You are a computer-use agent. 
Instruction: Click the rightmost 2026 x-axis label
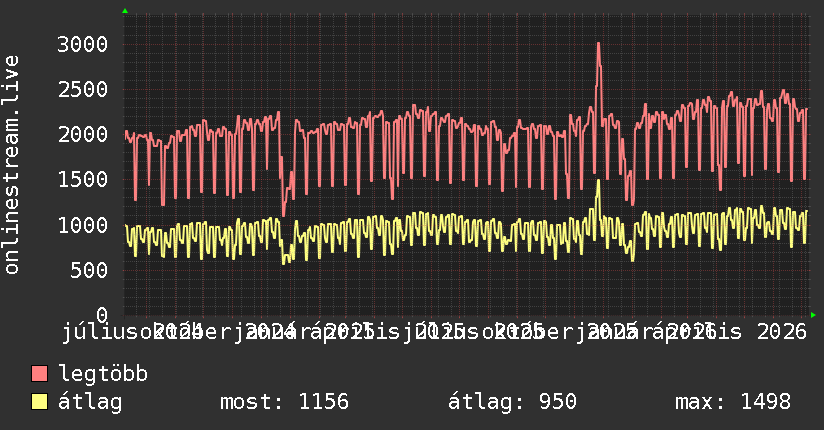782,332
